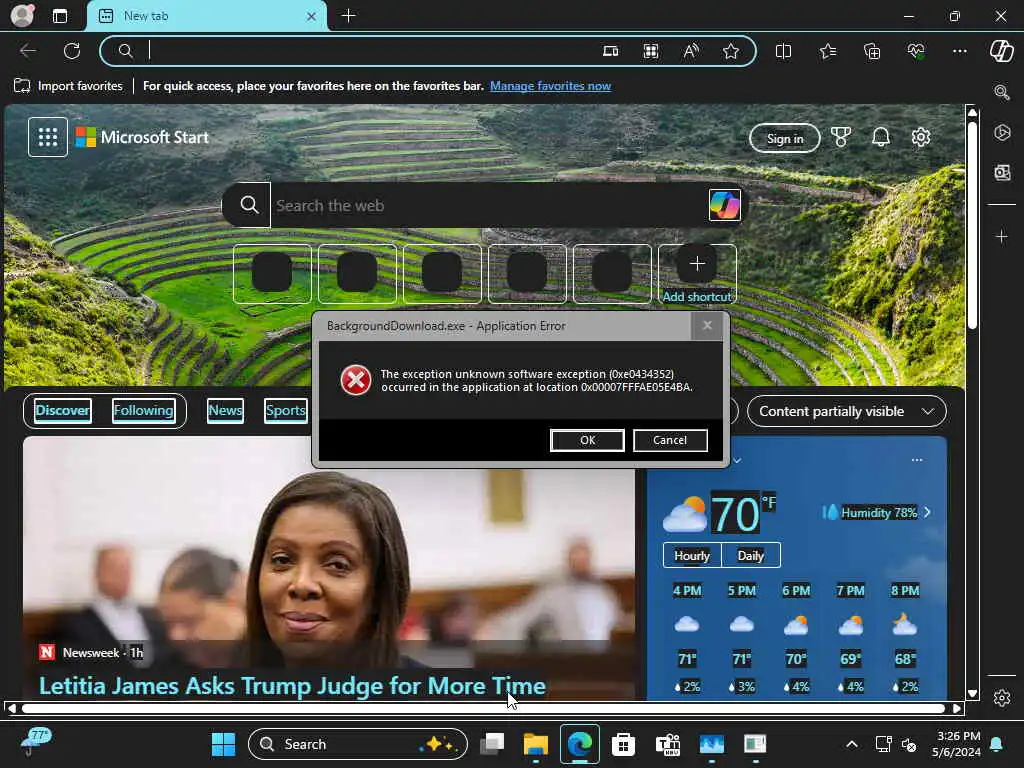
Task: Close the Application Error dialog
Action: pyautogui.click(x=707, y=325)
